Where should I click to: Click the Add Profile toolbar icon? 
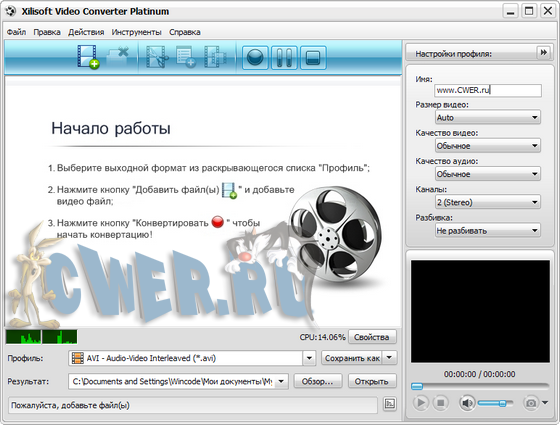(x=186, y=57)
